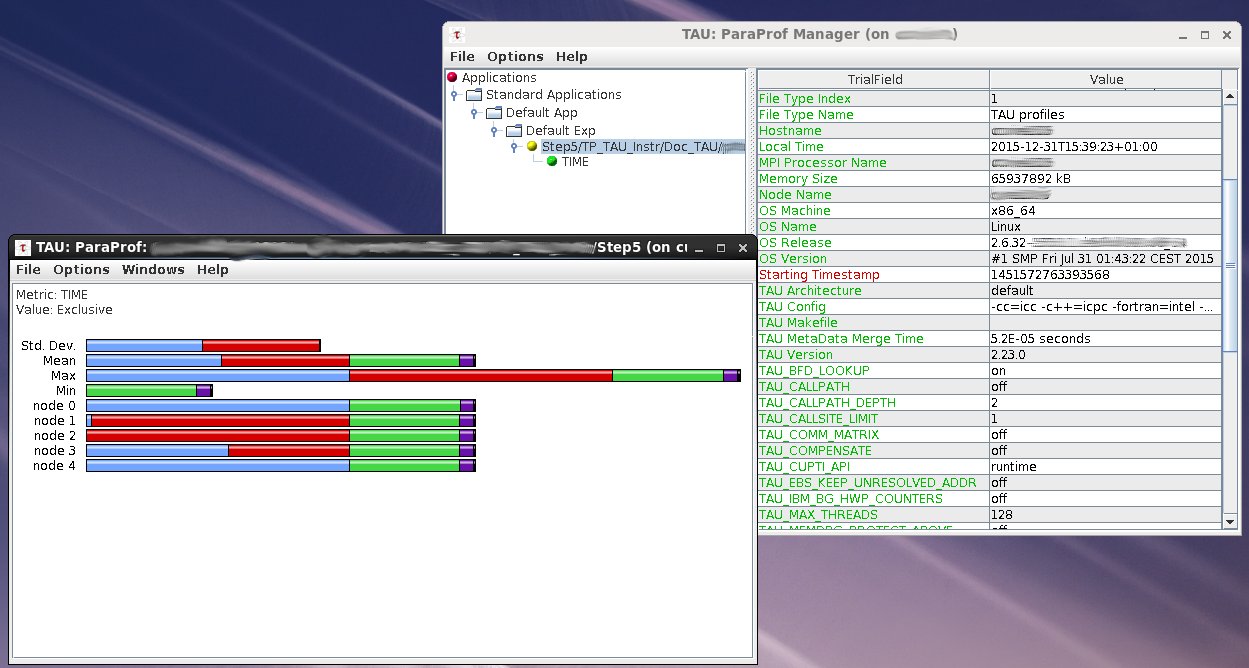Screen dimensions: 1249x668
Task: Click the blue segment of the node 0 bar
Action: [218, 405]
